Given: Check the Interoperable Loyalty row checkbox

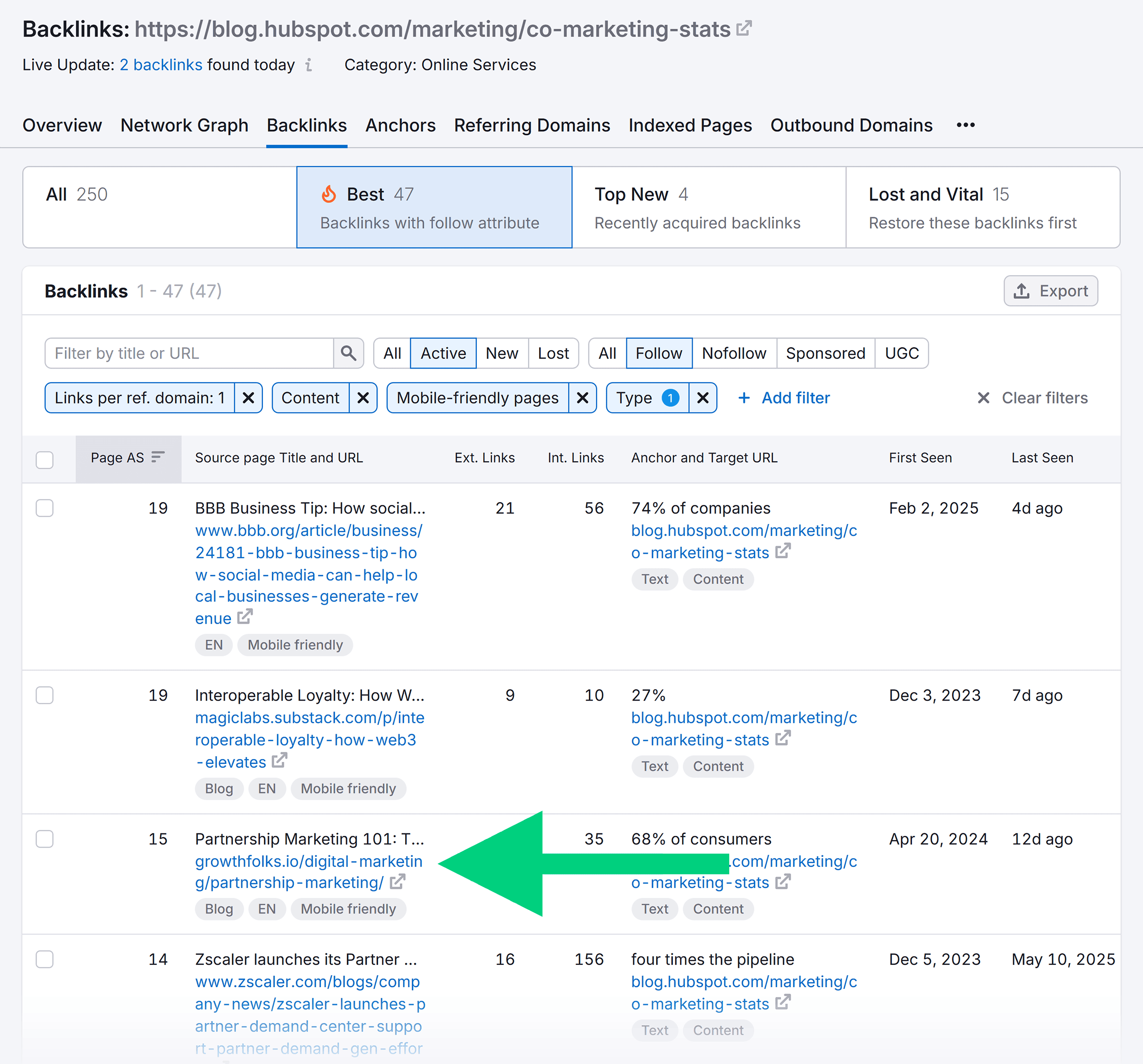Looking at the screenshot, I should [x=44, y=695].
